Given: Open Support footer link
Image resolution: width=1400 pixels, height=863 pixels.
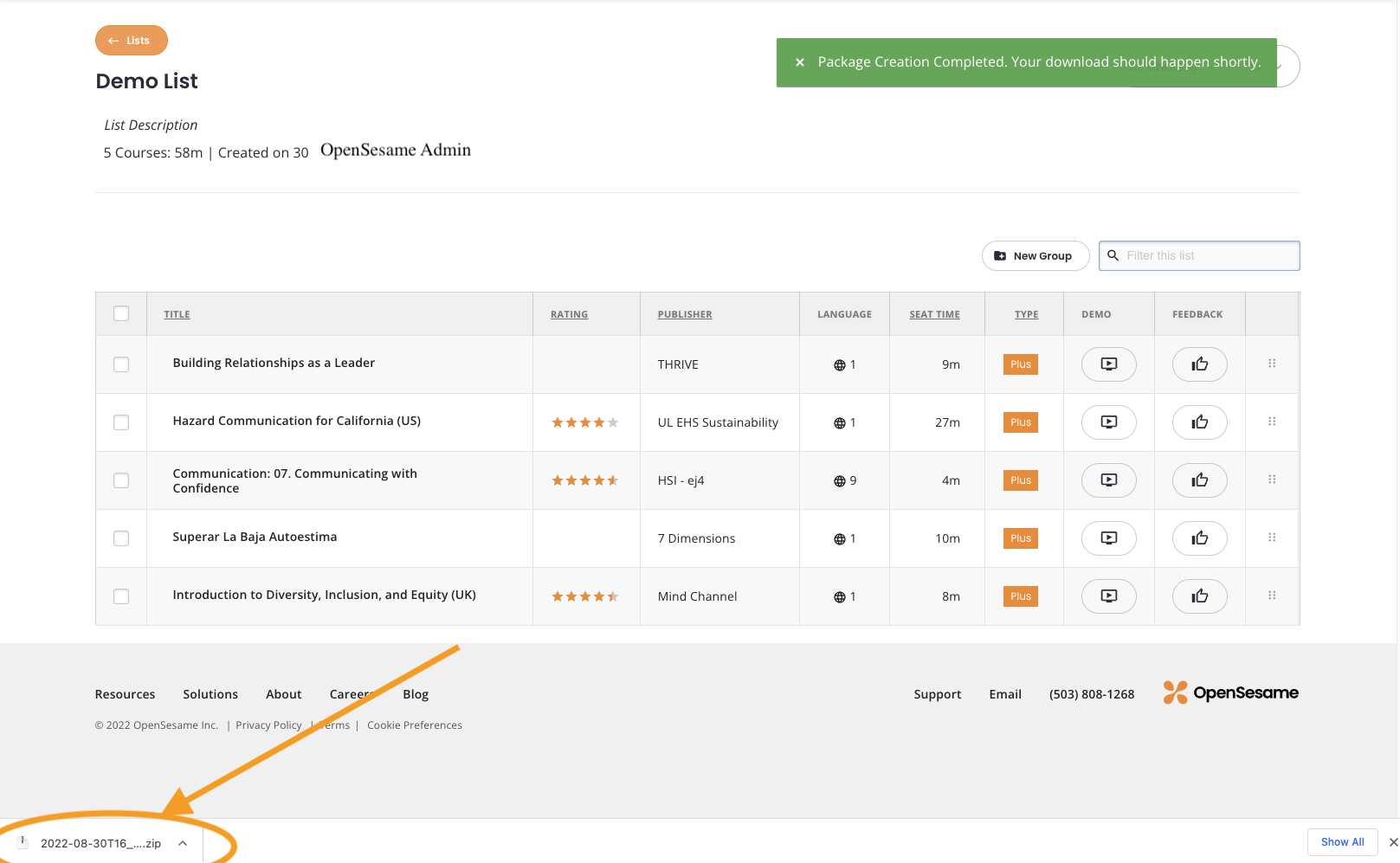Looking at the screenshot, I should (x=938, y=694).
